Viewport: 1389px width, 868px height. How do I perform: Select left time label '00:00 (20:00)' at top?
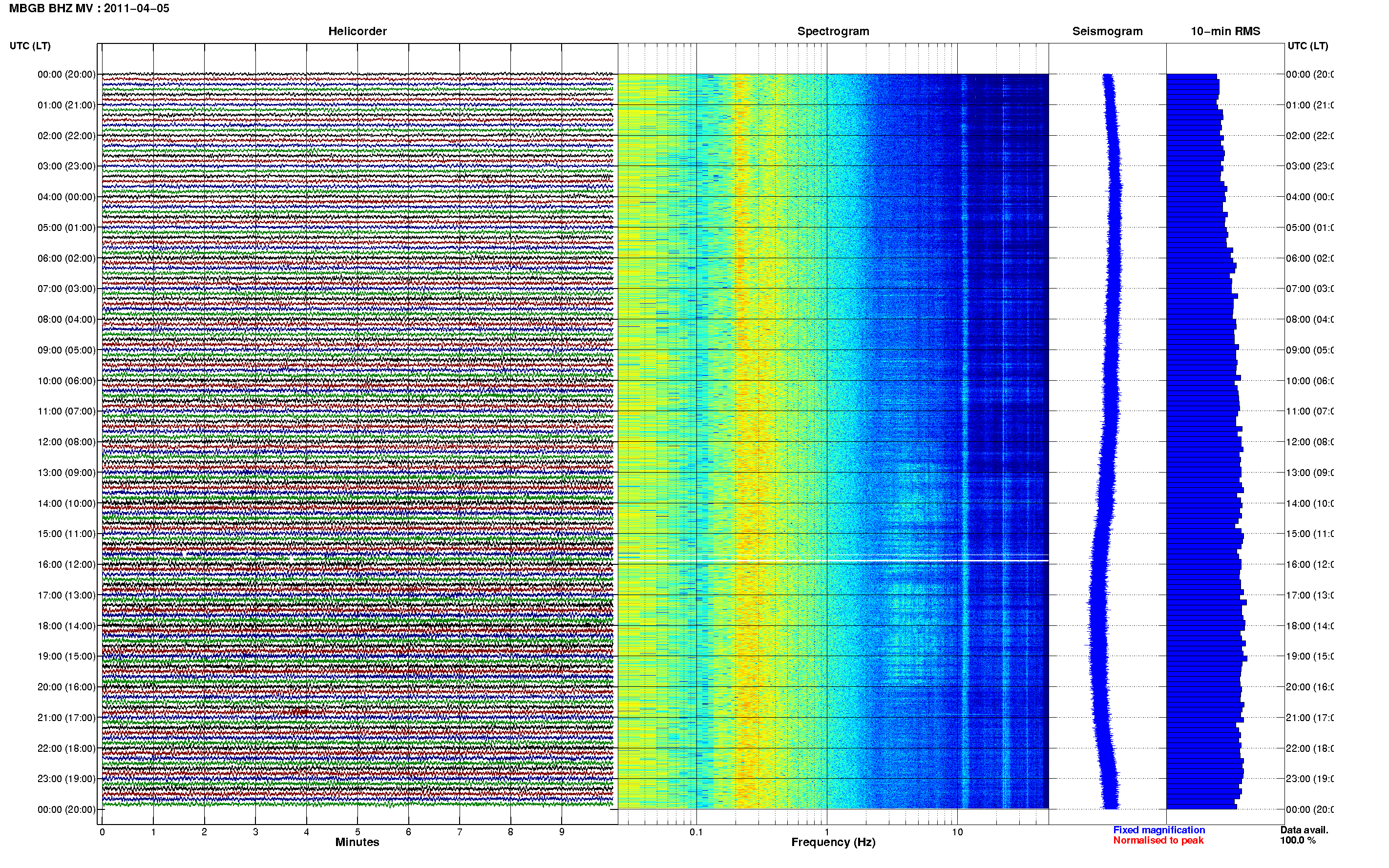(66, 74)
